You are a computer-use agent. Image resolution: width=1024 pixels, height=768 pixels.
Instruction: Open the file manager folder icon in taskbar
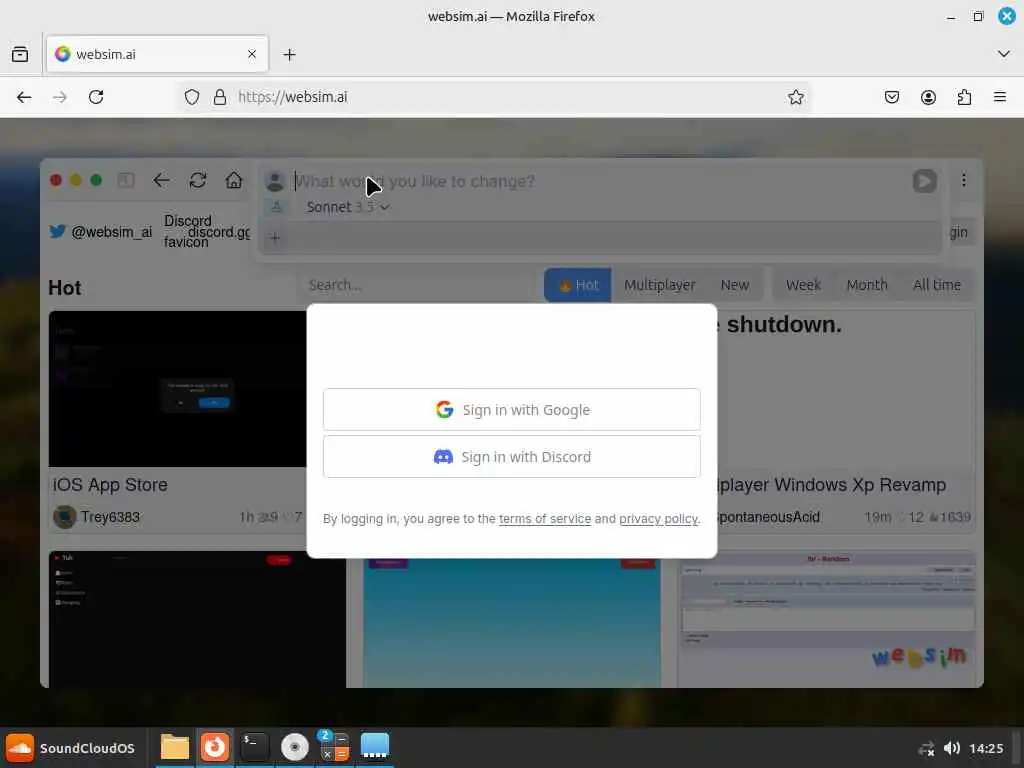[174, 747]
